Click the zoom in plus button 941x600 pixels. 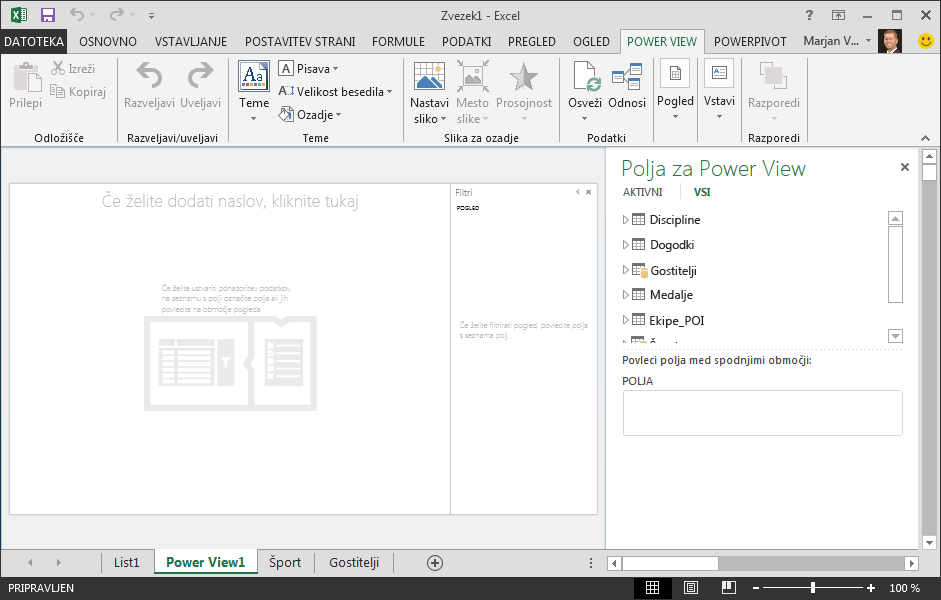pos(870,588)
